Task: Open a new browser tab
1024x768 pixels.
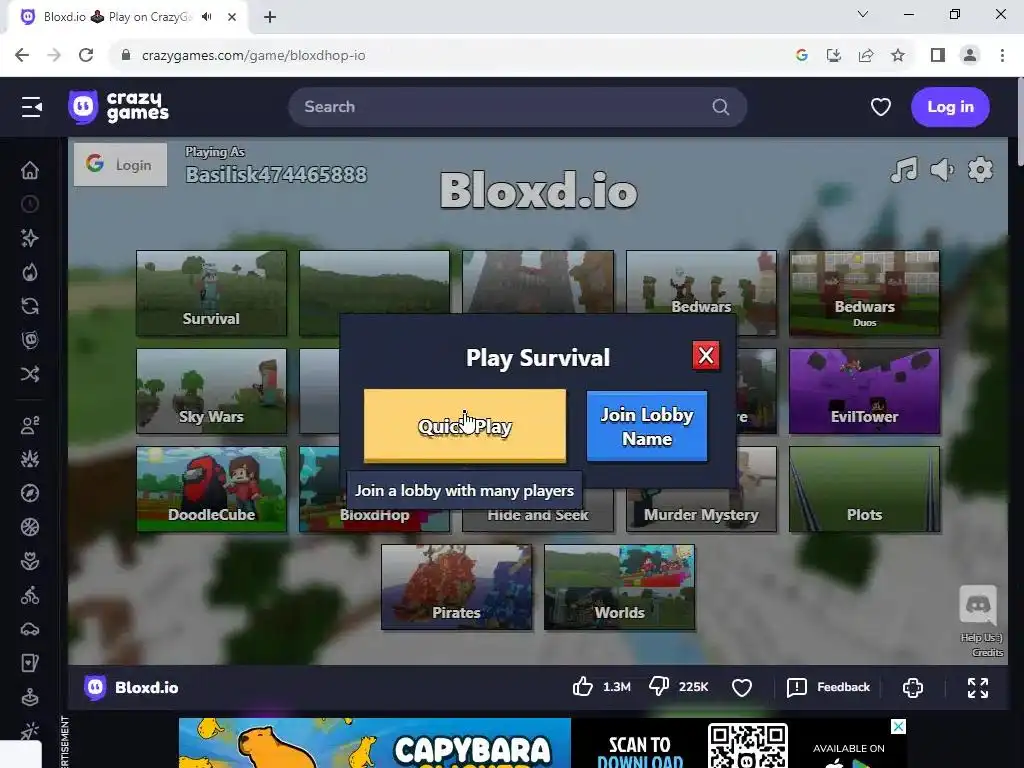Action: click(270, 17)
